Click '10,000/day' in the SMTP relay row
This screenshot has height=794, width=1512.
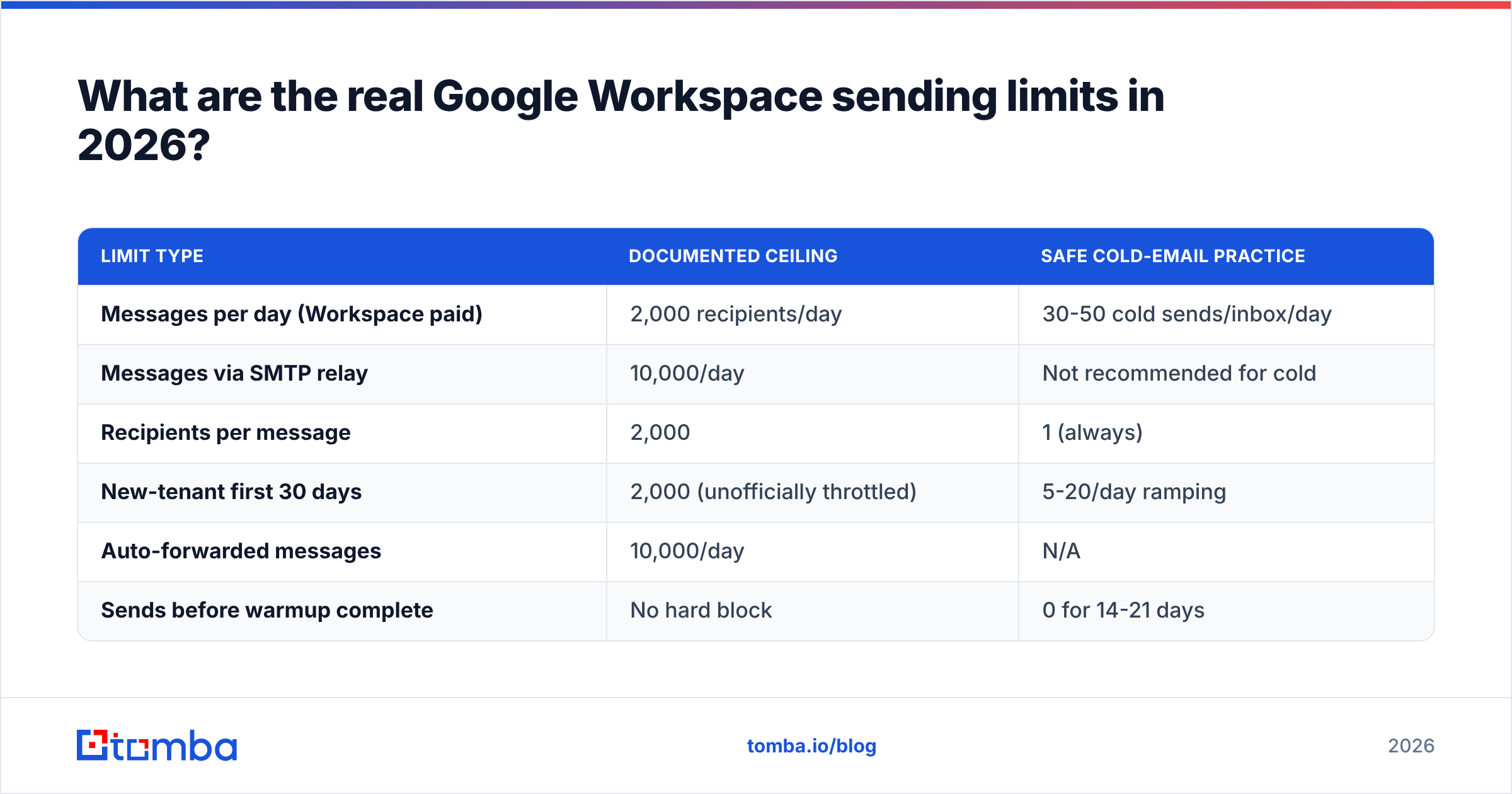pos(813,374)
